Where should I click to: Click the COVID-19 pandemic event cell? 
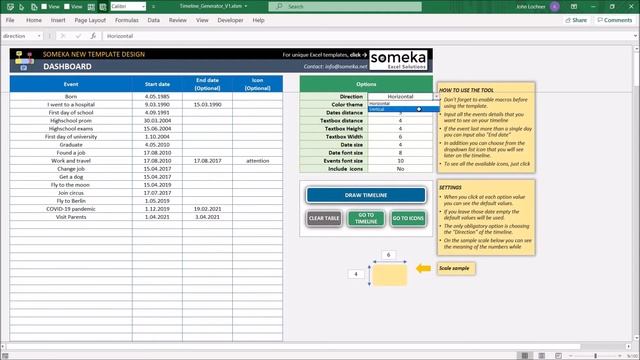pyautogui.click(x=71, y=209)
